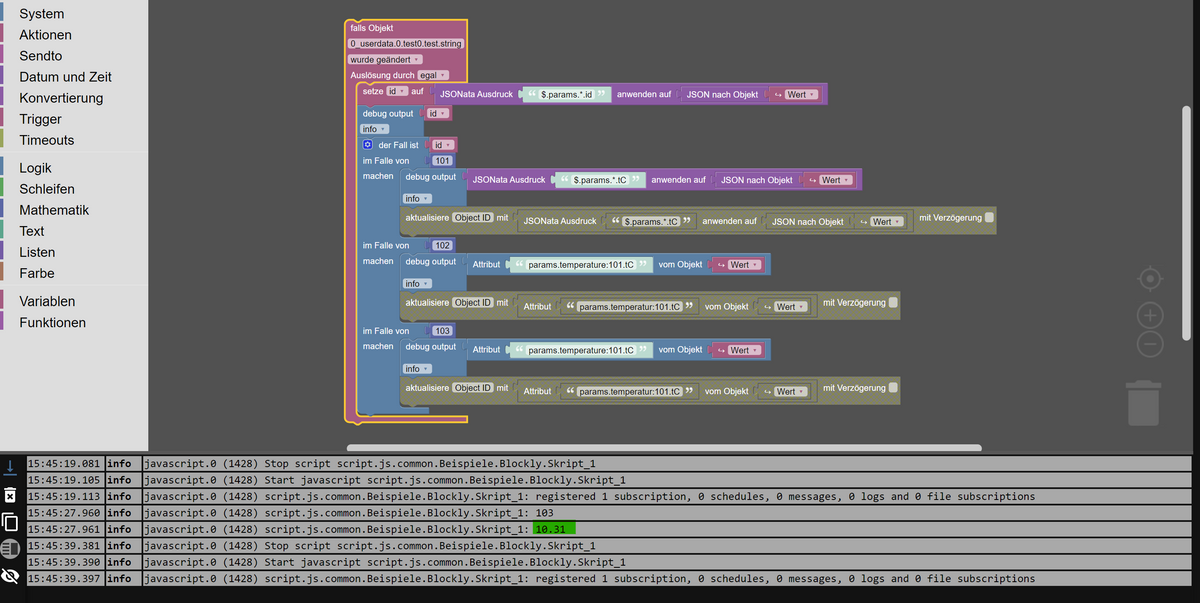Open the 'id' variable dropdown in setze block

click(397, 91)
